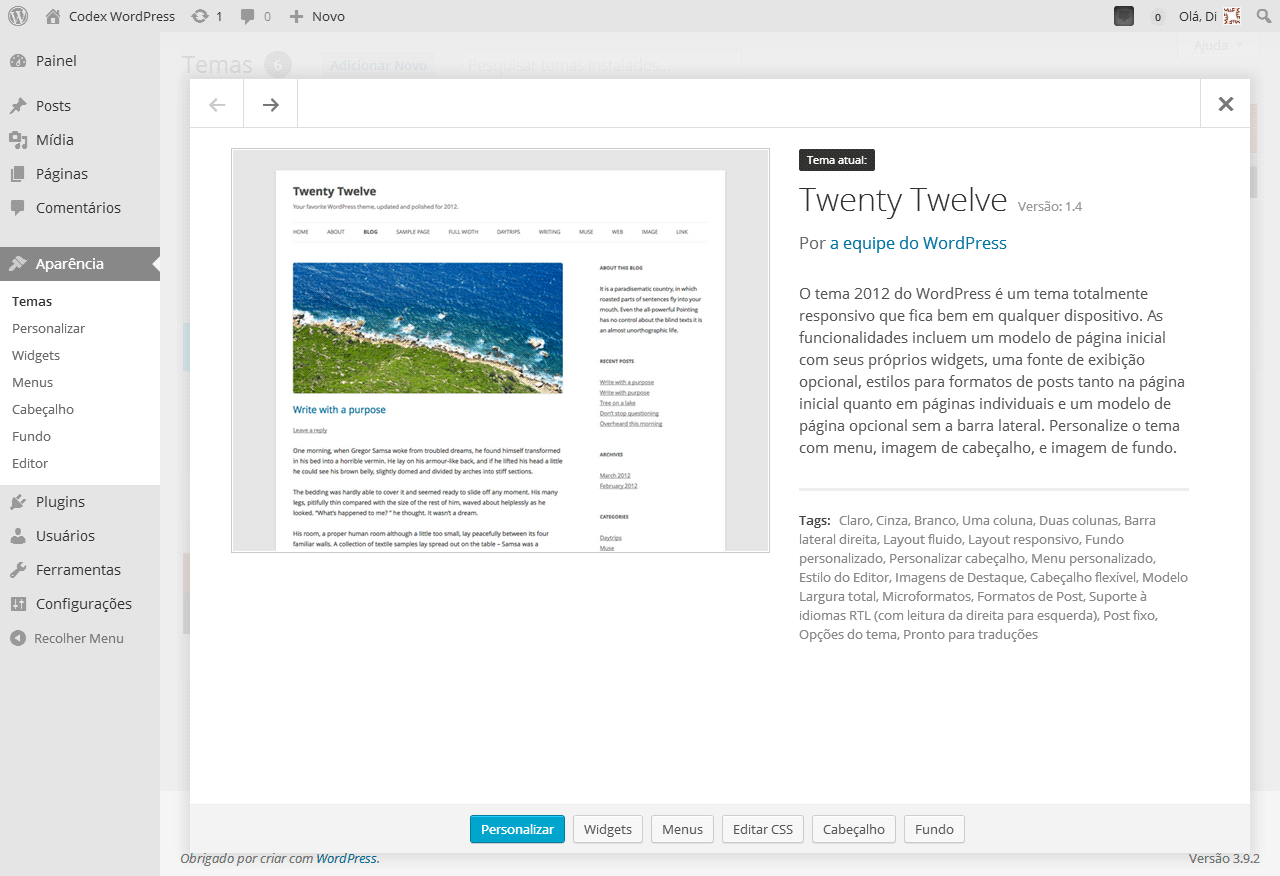Click the Editar CSS button
Viewport: 1280px width, 876px height.
click(763, 829)
